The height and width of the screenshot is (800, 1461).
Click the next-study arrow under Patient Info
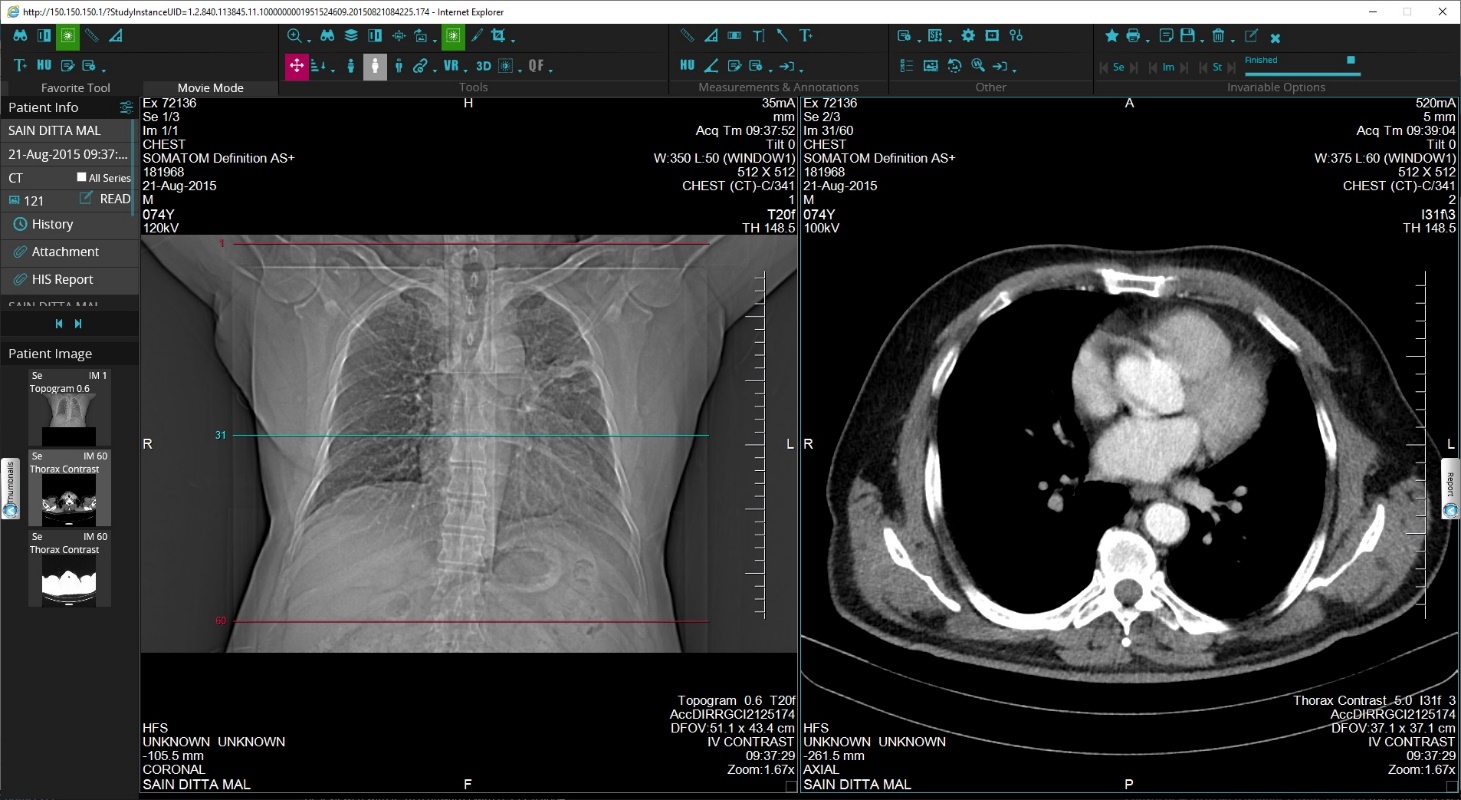point(79,324)
